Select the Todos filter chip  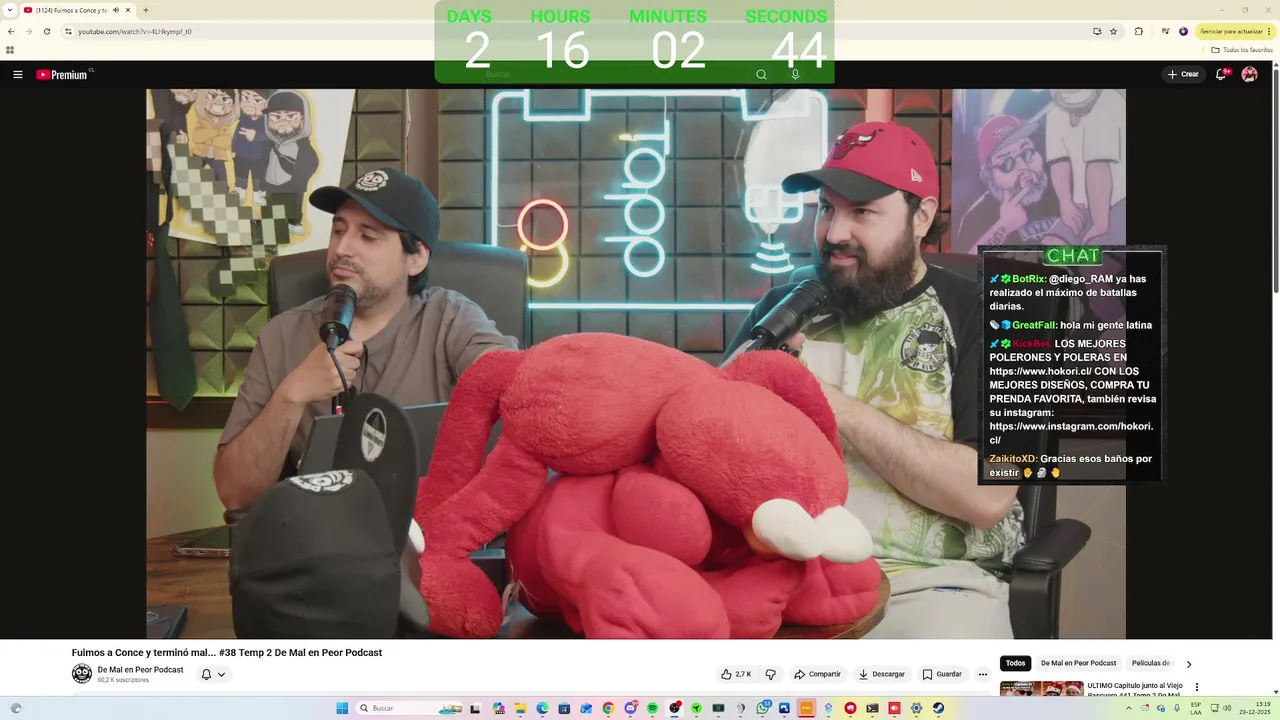tap(1015, 663)
